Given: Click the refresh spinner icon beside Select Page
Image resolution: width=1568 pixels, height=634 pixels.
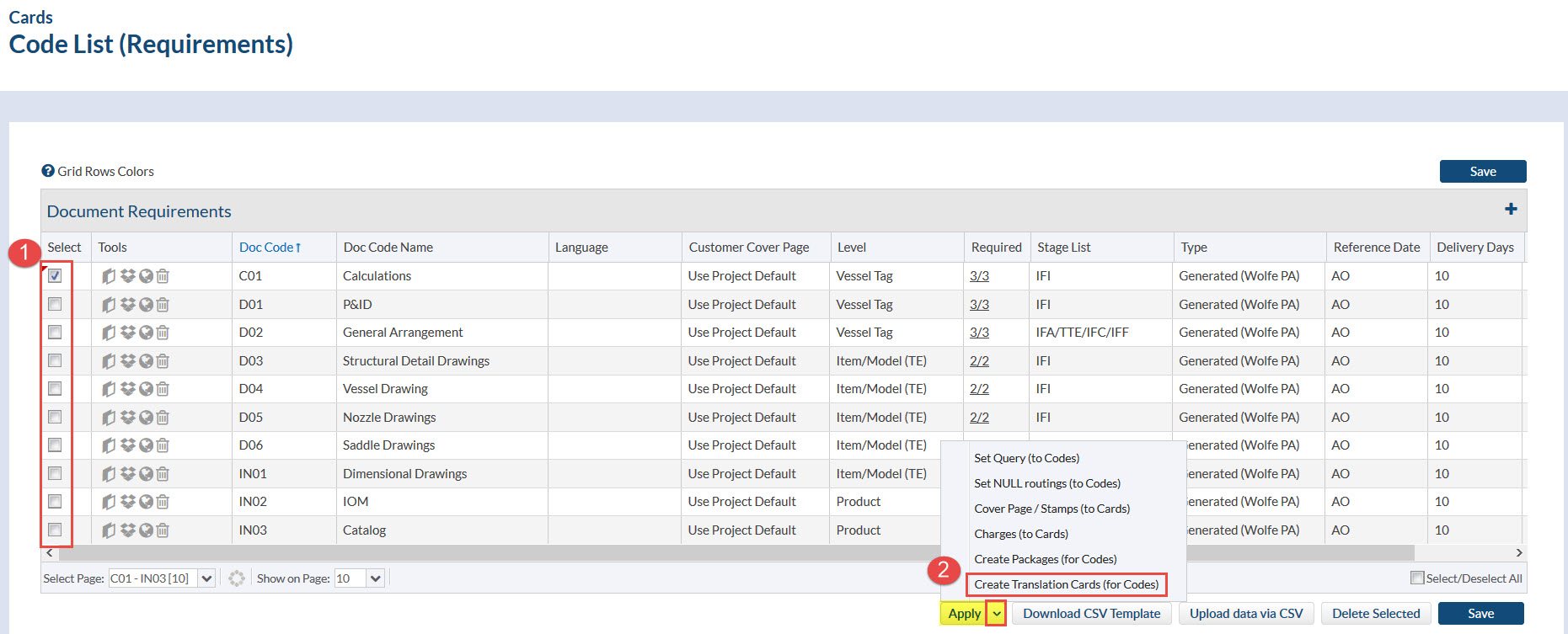Looking at the screenshot, I should [237, 578].
